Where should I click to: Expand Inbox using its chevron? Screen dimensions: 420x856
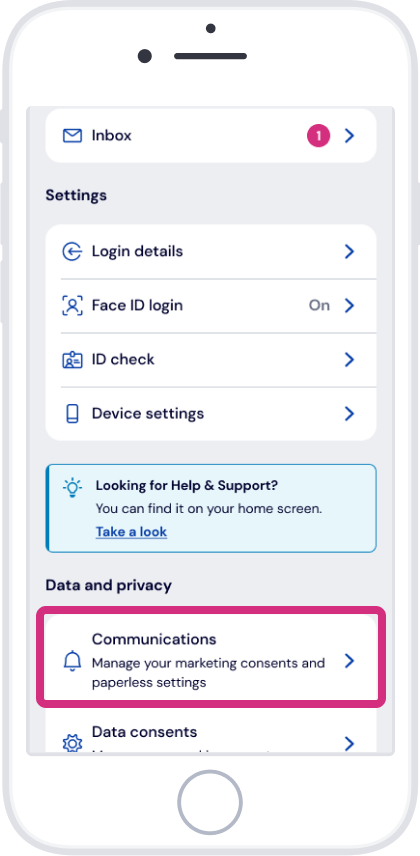pos(350,135)
